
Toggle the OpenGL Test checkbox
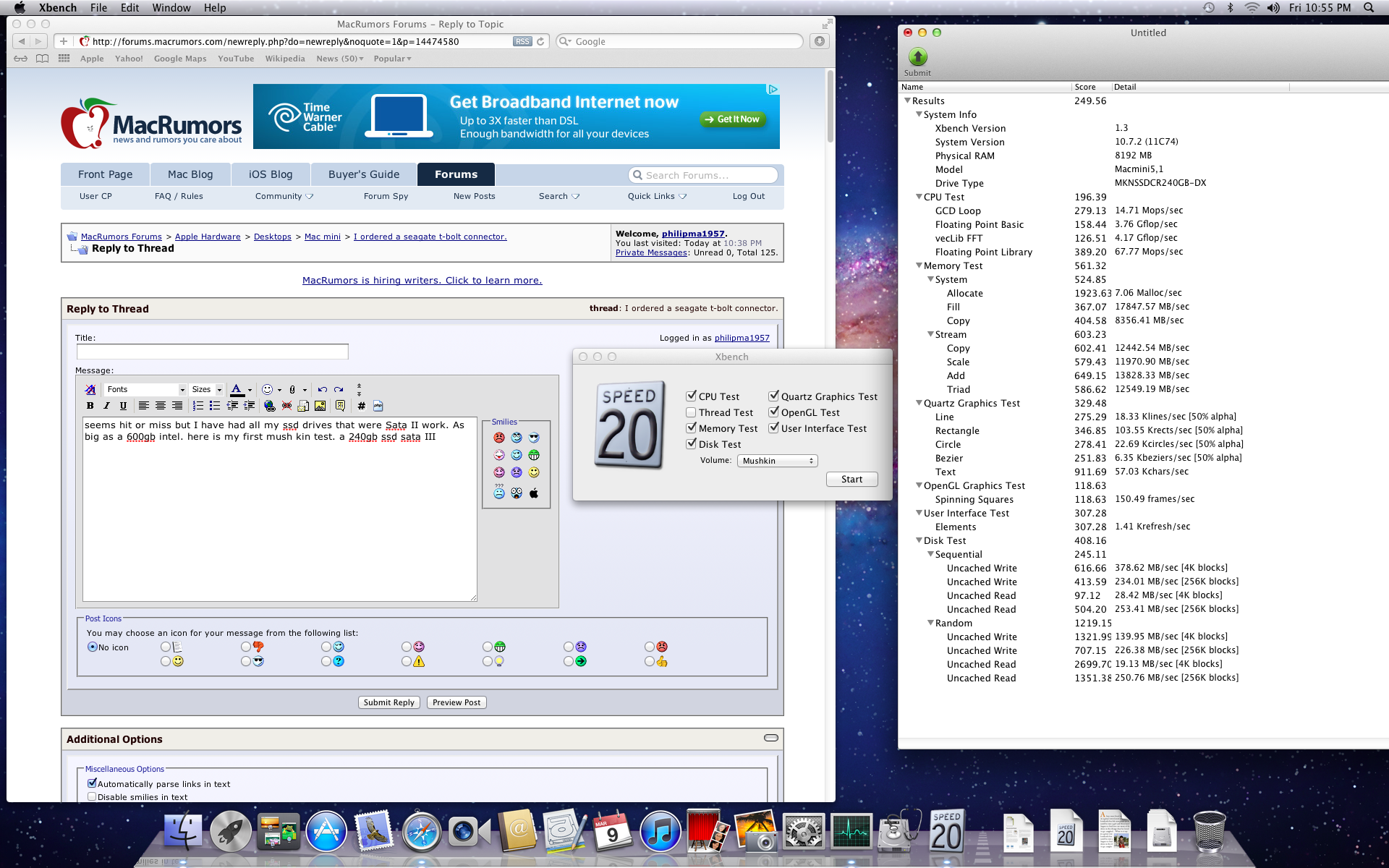[773, 412]
